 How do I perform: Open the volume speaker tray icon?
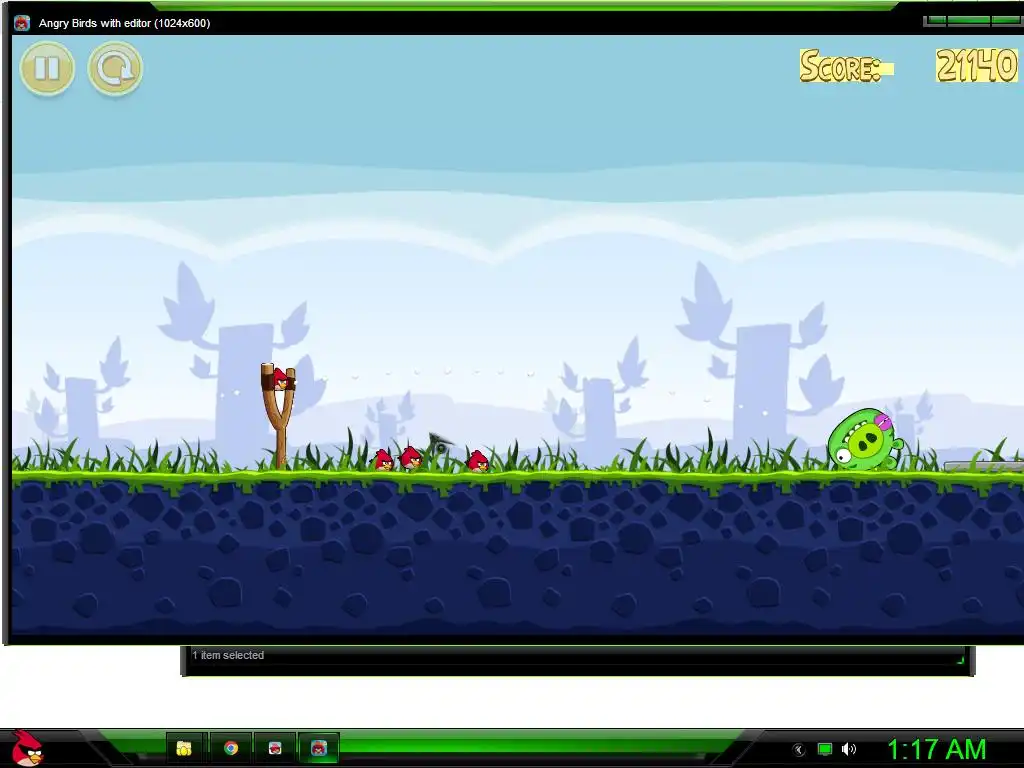coord(848,749)
